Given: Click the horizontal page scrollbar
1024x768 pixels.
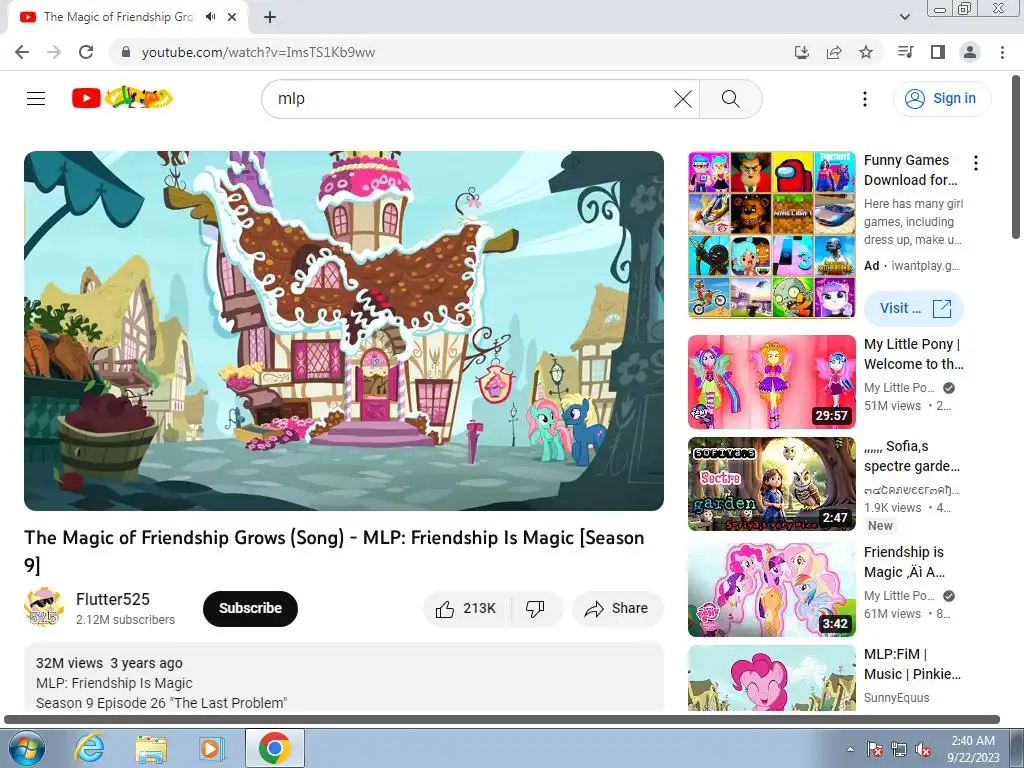Looking at the screenshot, I should 502,720.
